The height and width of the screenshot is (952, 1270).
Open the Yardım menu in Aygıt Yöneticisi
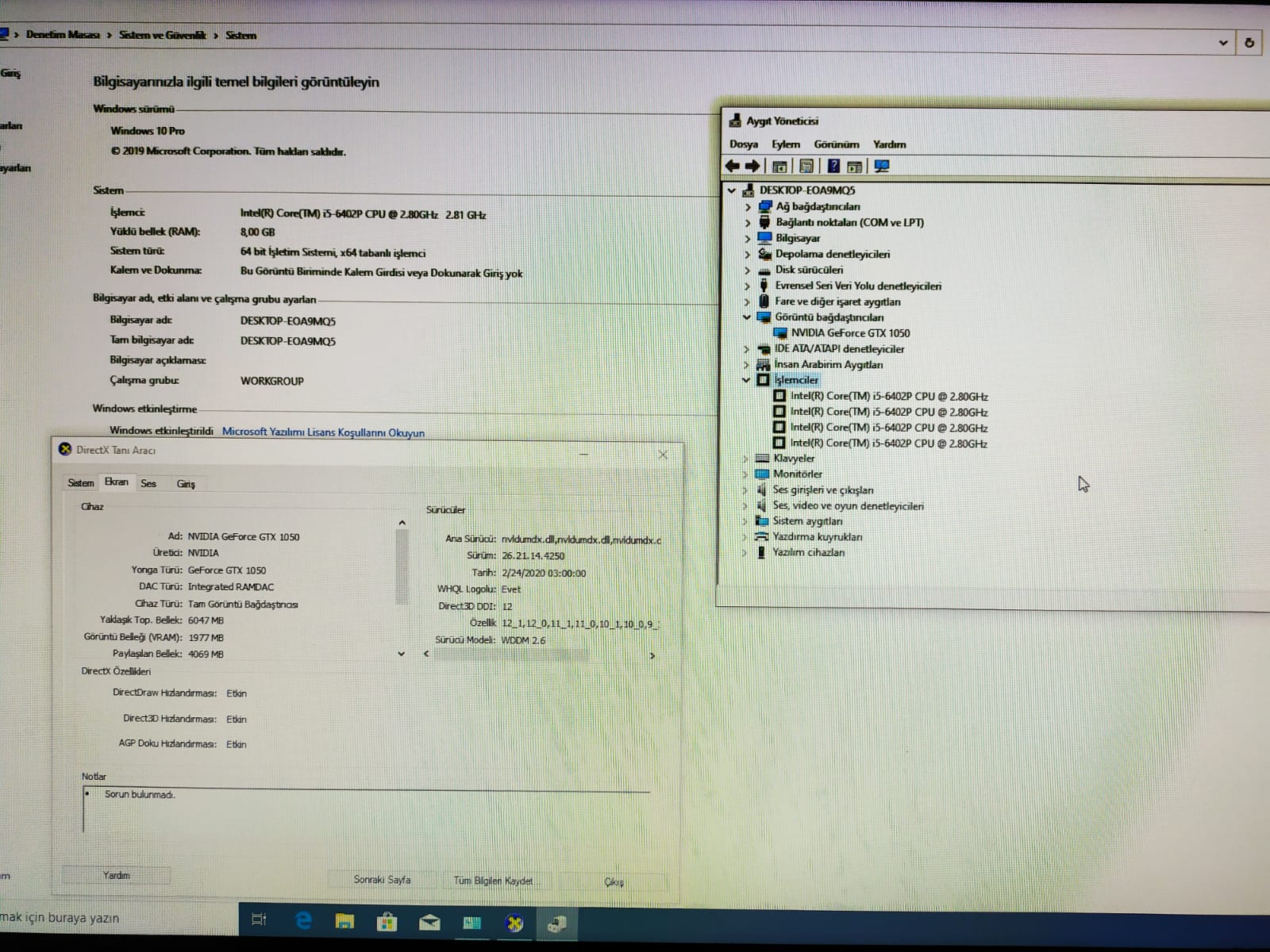click(889, 144)
